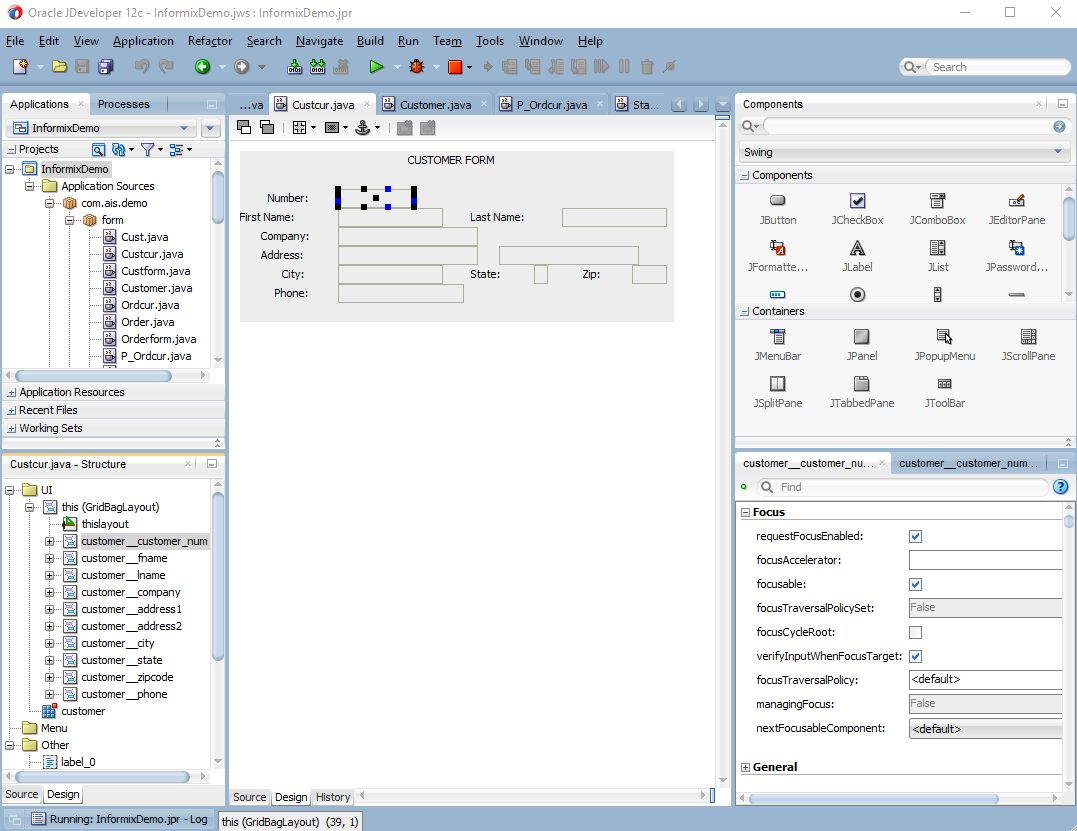
Task: Switch to the Processes tab
Action: 124,104
